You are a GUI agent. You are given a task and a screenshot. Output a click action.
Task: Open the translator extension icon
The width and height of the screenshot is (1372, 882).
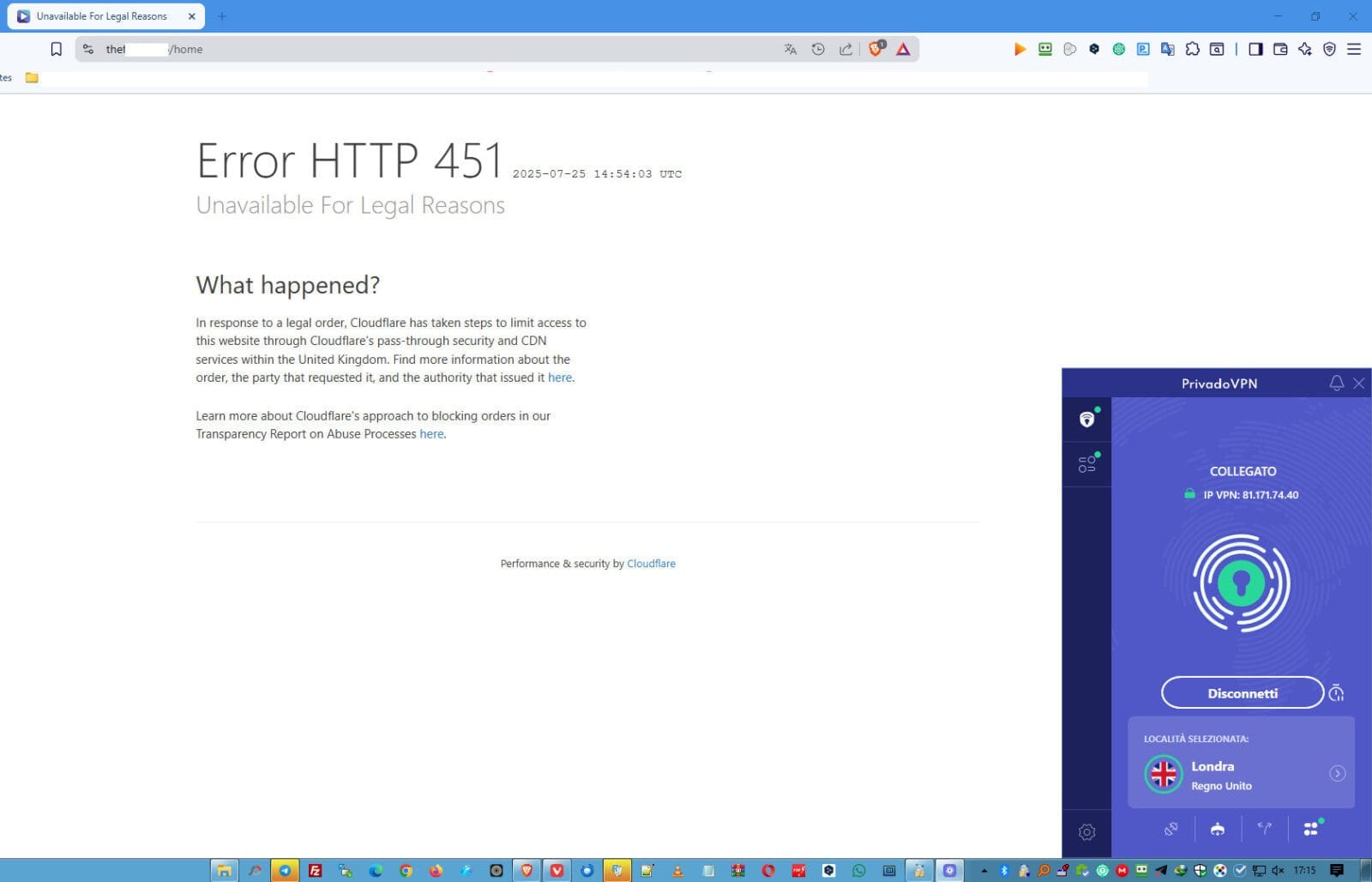point(1167,49)
